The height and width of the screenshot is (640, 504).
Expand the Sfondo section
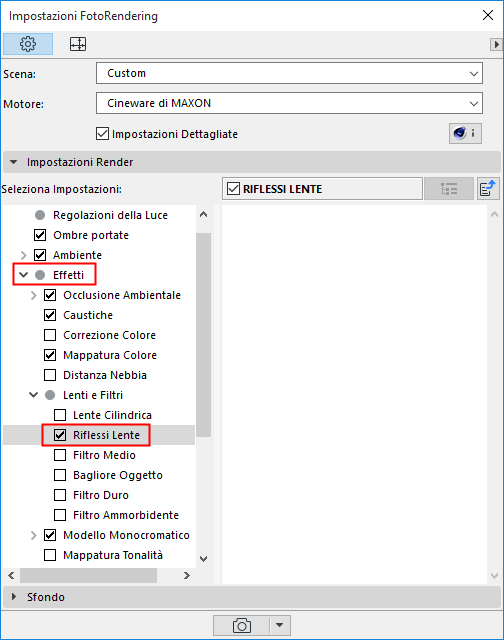pyautogui.click(x=14, y=597)
